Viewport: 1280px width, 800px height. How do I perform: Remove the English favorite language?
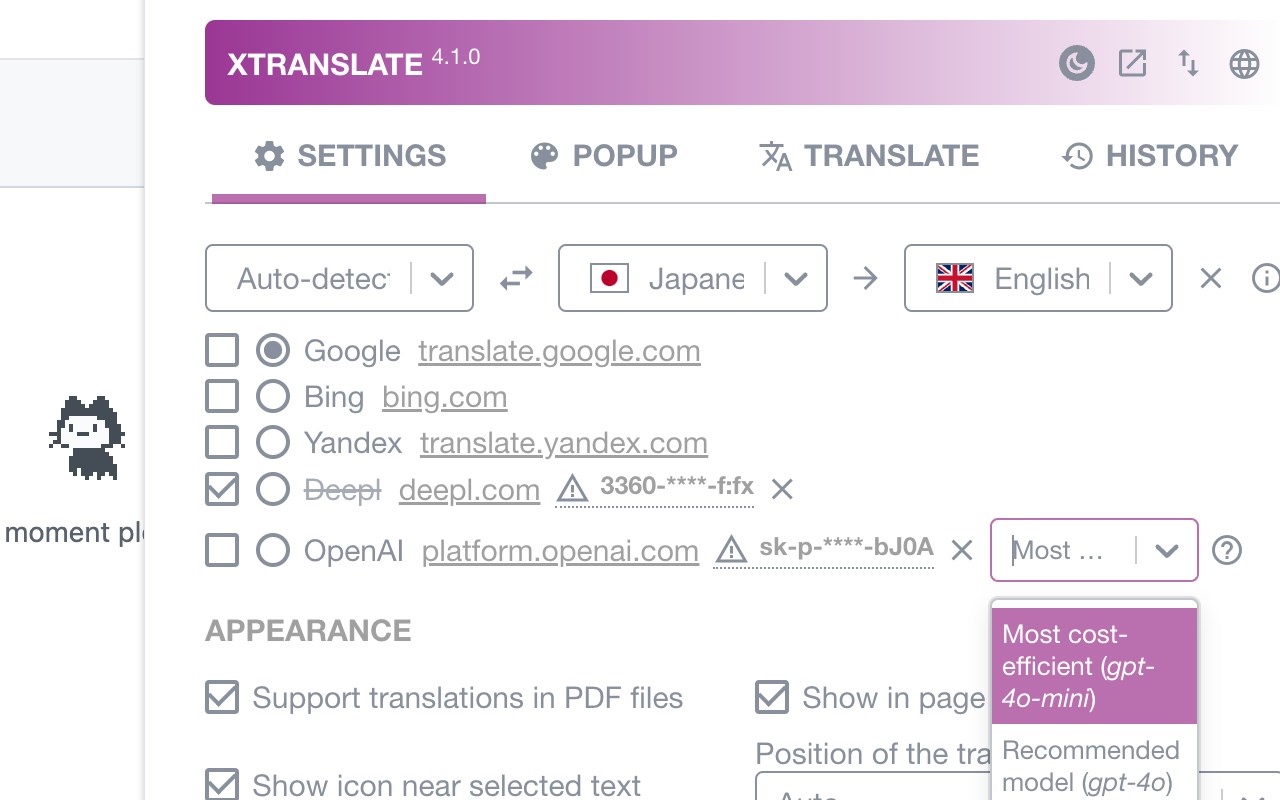[x=1210, y=279]
